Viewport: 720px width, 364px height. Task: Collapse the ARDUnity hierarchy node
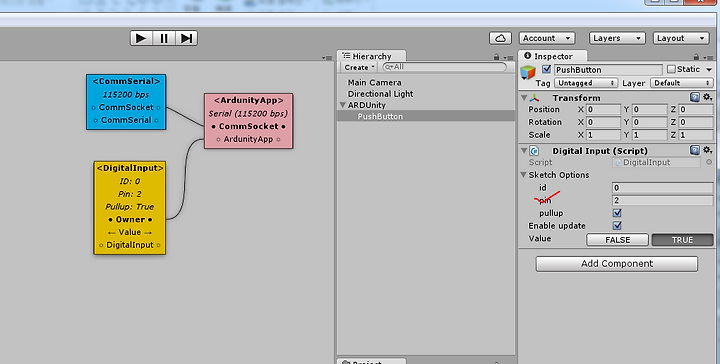coord(343,105)
